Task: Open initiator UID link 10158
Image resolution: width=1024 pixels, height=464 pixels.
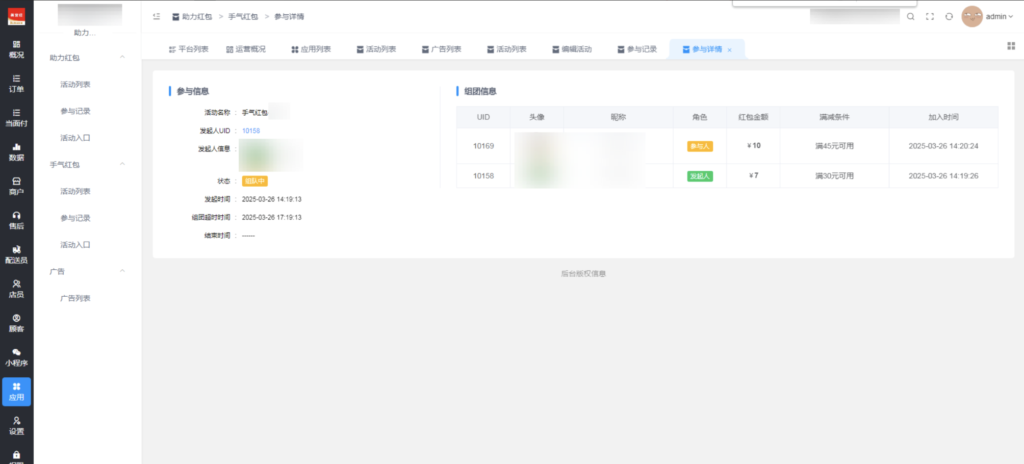Action: (x=251, y=131)
